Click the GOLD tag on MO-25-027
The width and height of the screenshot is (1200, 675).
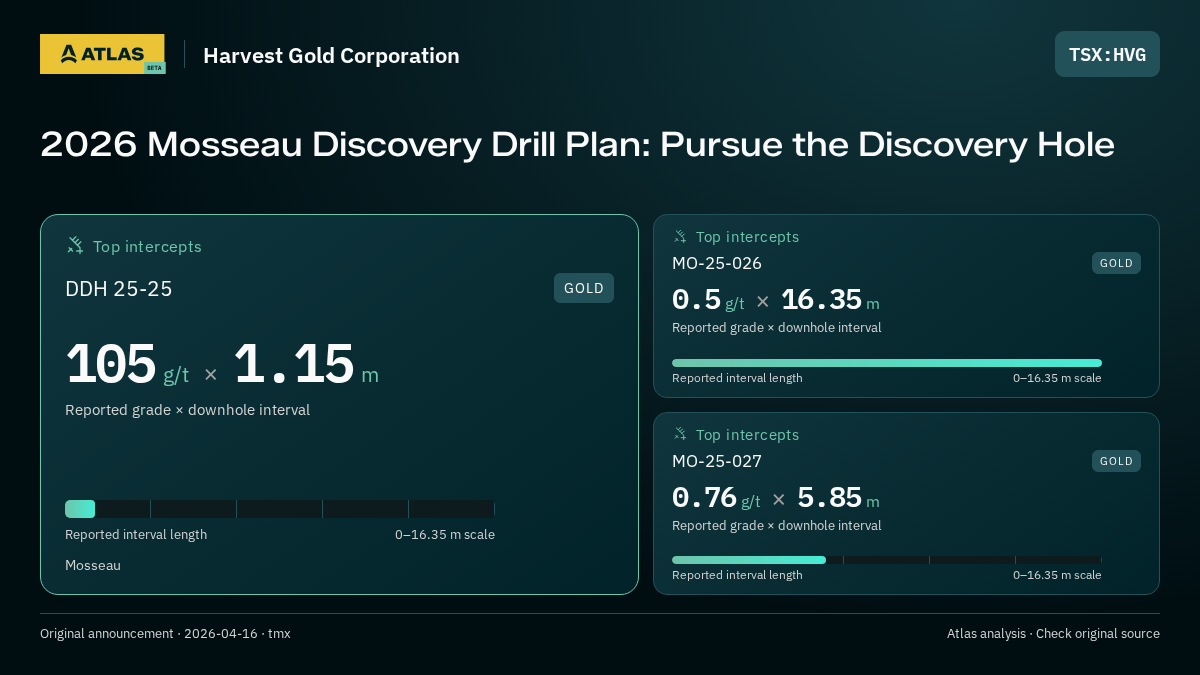pyautogui.click(x=1116, y=461)
